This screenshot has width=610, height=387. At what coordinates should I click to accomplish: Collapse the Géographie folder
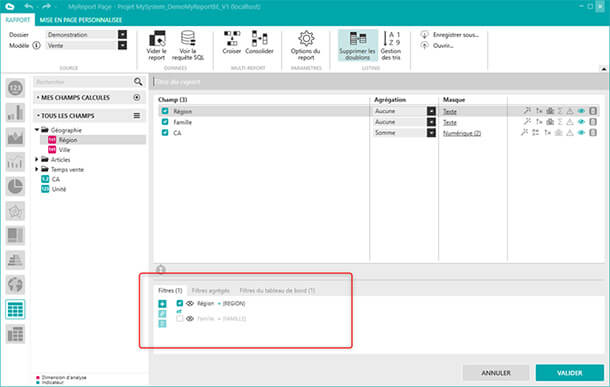[x=37, y=130]
